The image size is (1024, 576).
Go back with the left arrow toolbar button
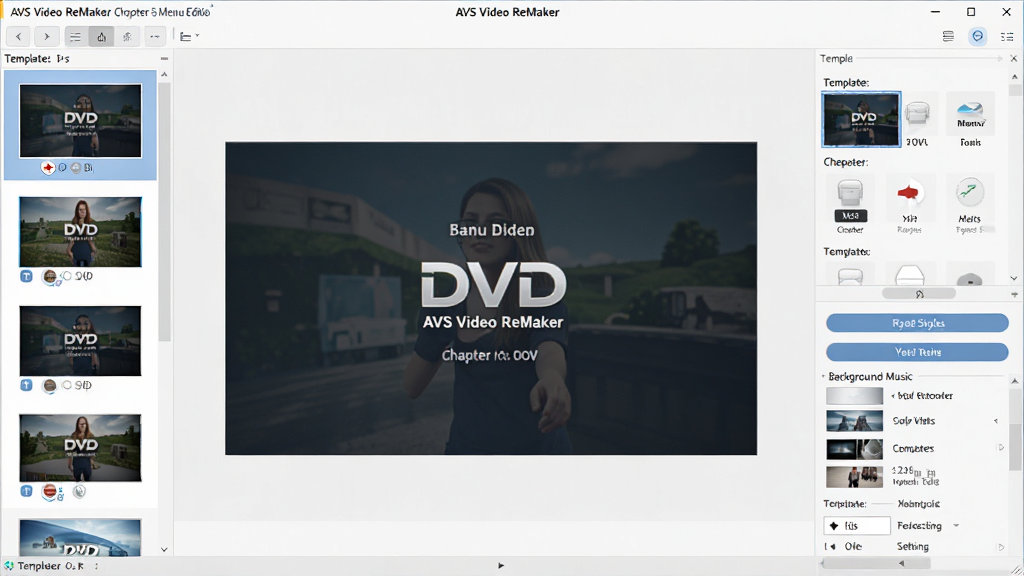coord(19,37)
